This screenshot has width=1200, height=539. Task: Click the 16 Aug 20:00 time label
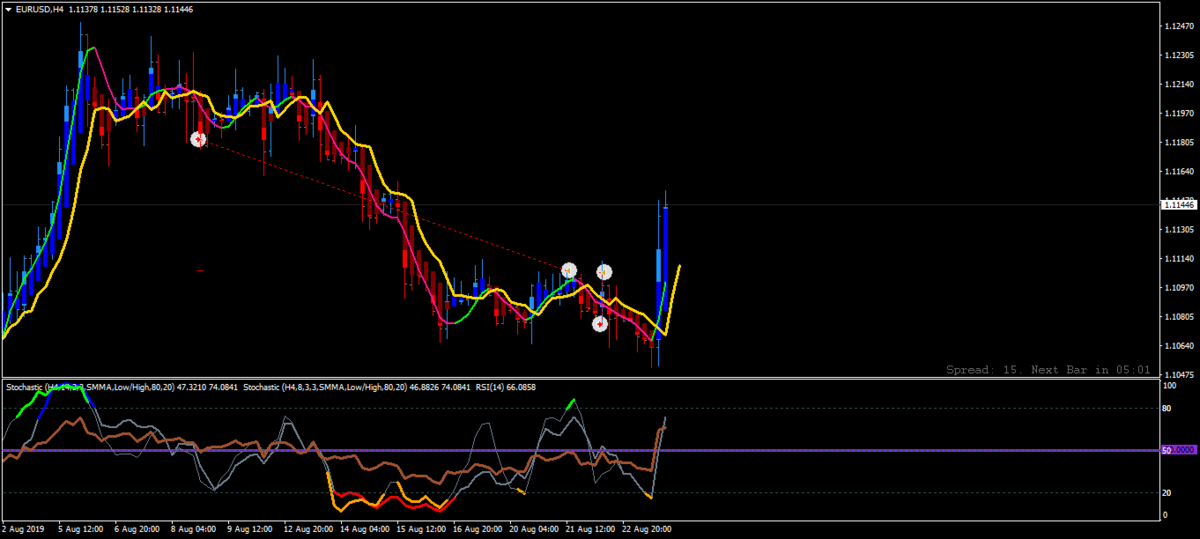tap(478, 528)
